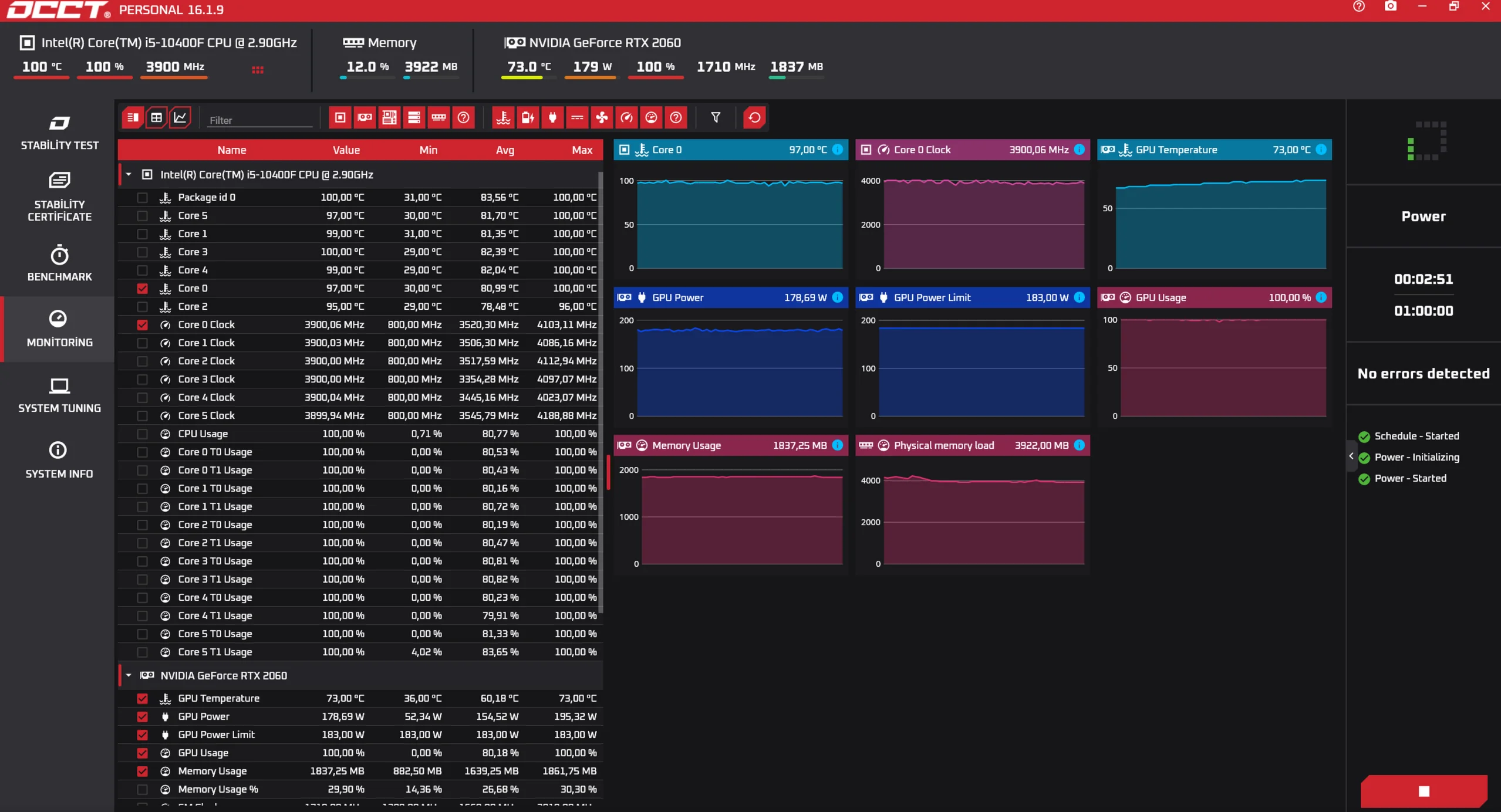This screenshot has width=1501, height=812.
Task: Sort table by Value column
Action: coord(346,150)
